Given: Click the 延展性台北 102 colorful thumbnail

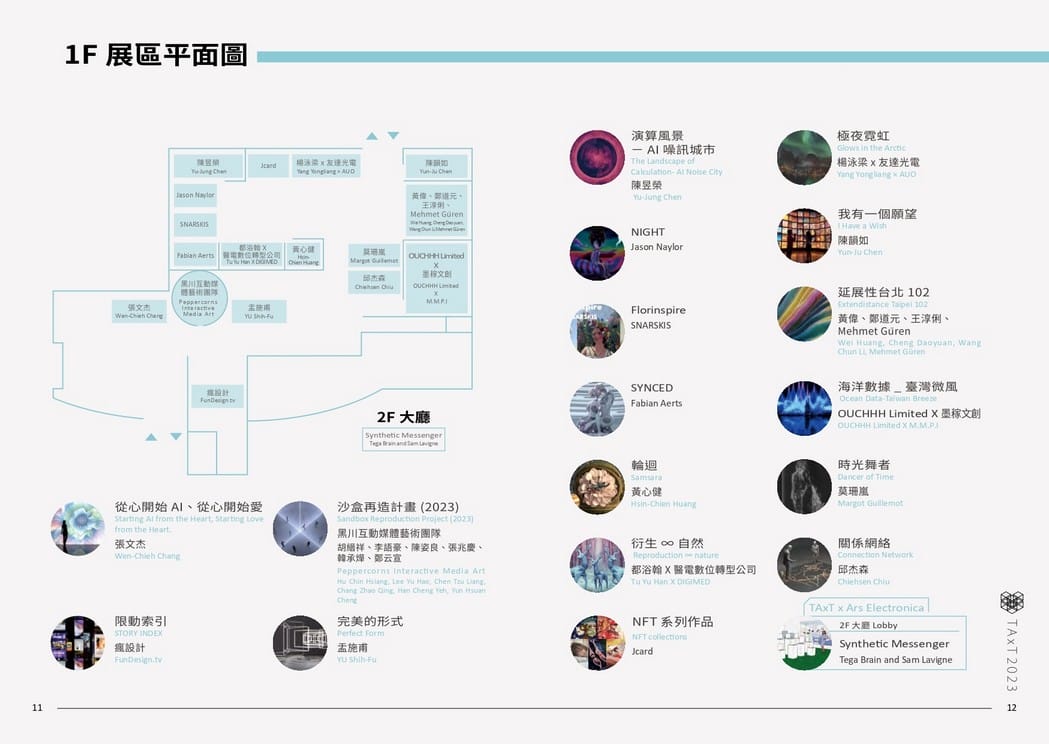Looking at the screenshot, I should (804, 314).
